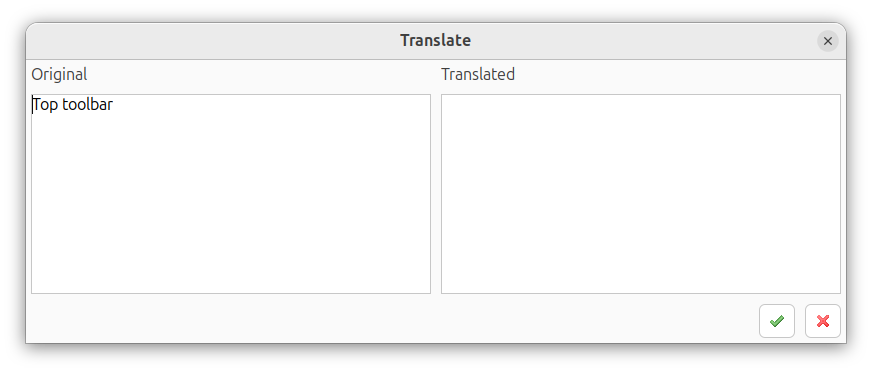
Task: Click the center of the Translated text area
Action: [x=641, y=194]
